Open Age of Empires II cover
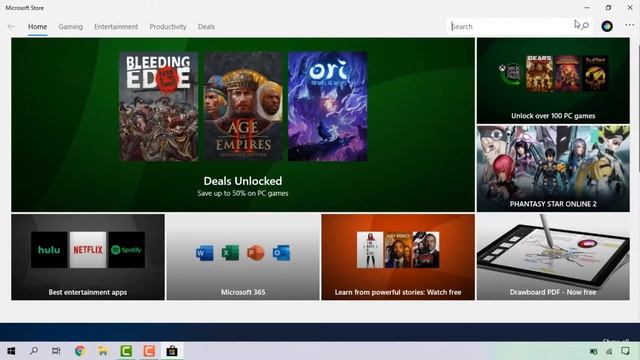The width and height of the screenshot is (640, 360). point(243,106)
